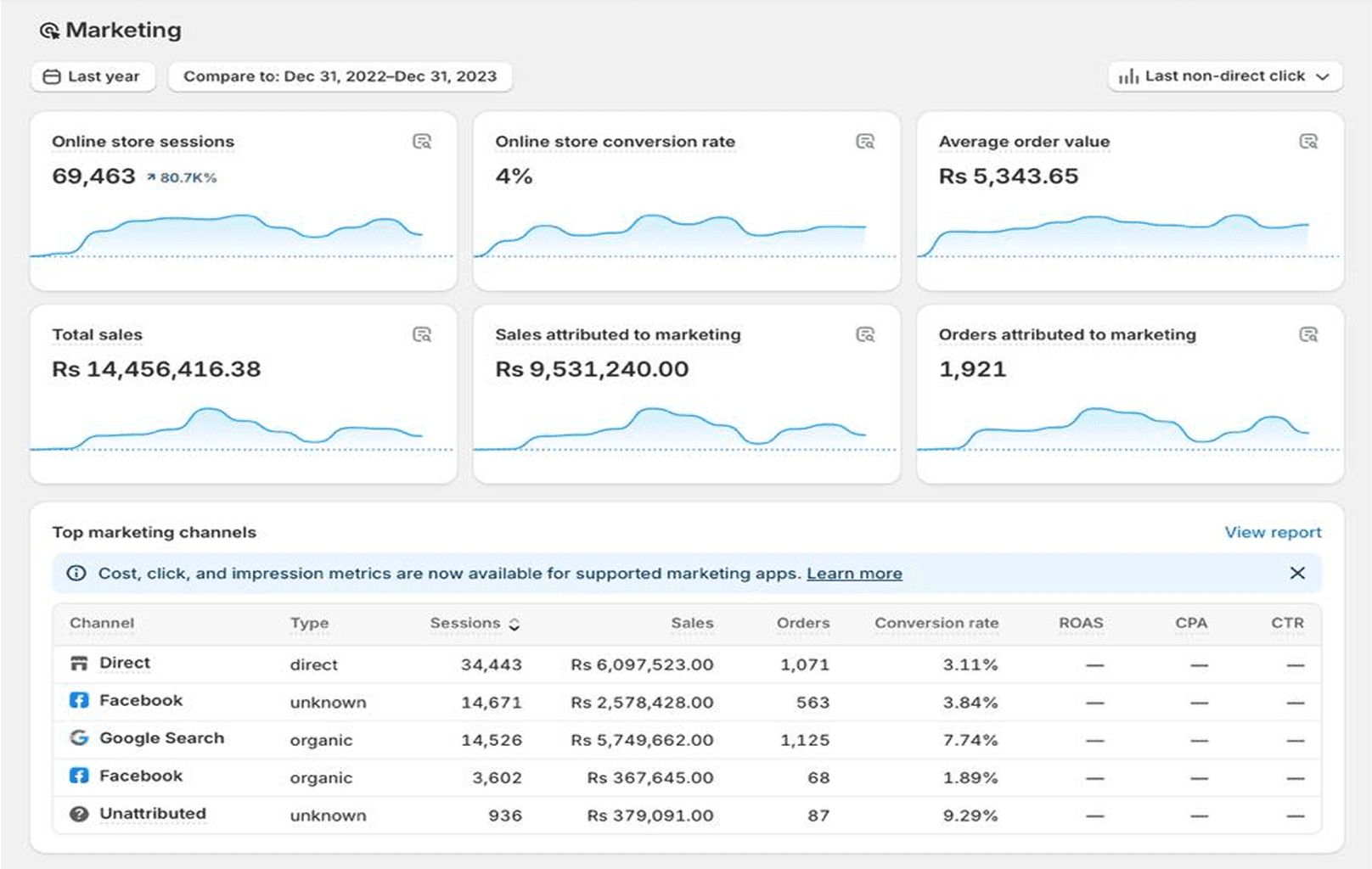Viewport: 1372px width, 869px height.
Task: Click the Conversion rate column header
Action: (936, 624)
